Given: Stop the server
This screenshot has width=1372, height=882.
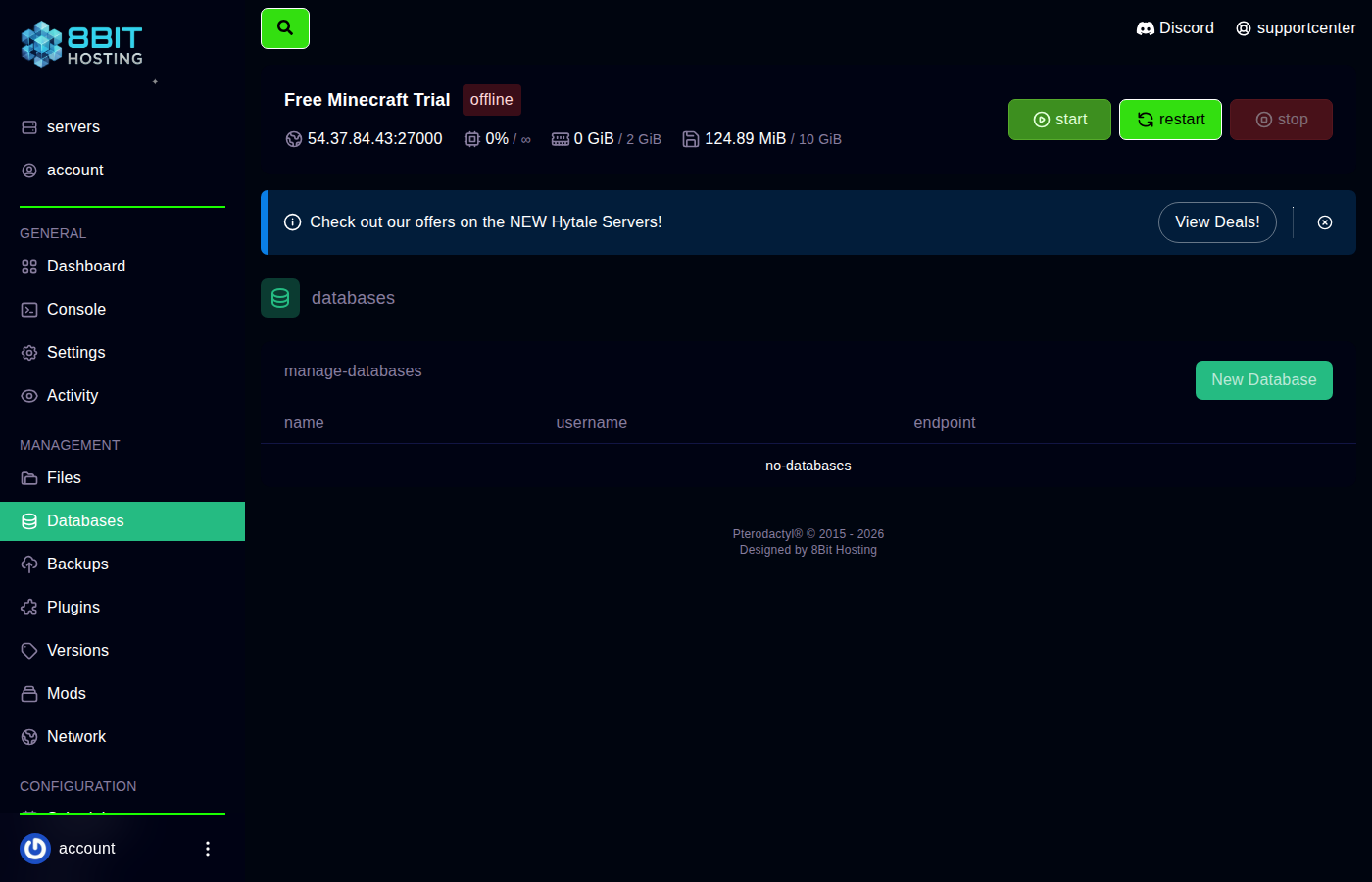Looking at the screenshot, I should [1281, 120].
